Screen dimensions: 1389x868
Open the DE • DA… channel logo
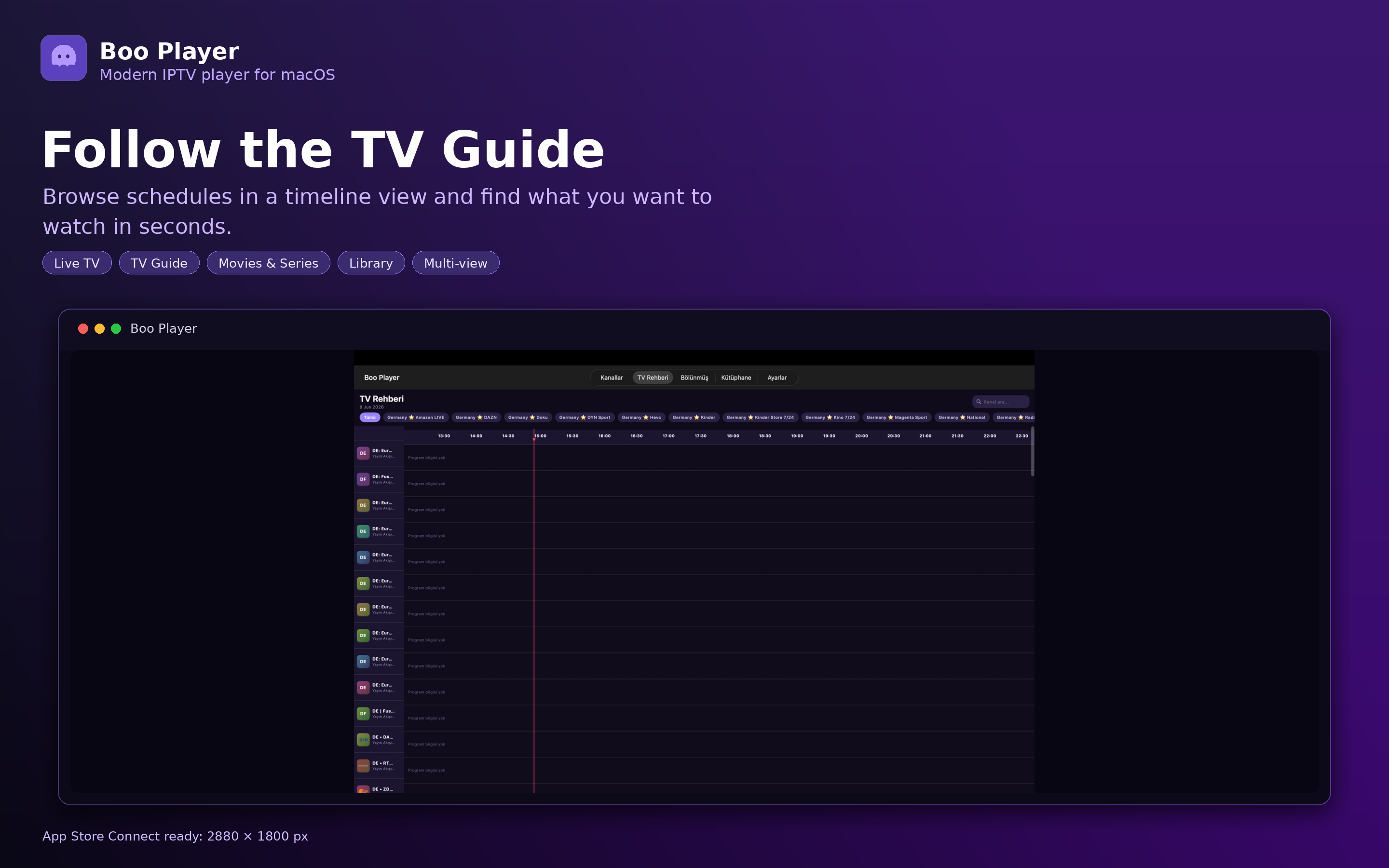pyautogui.click(x=363, y=739)
